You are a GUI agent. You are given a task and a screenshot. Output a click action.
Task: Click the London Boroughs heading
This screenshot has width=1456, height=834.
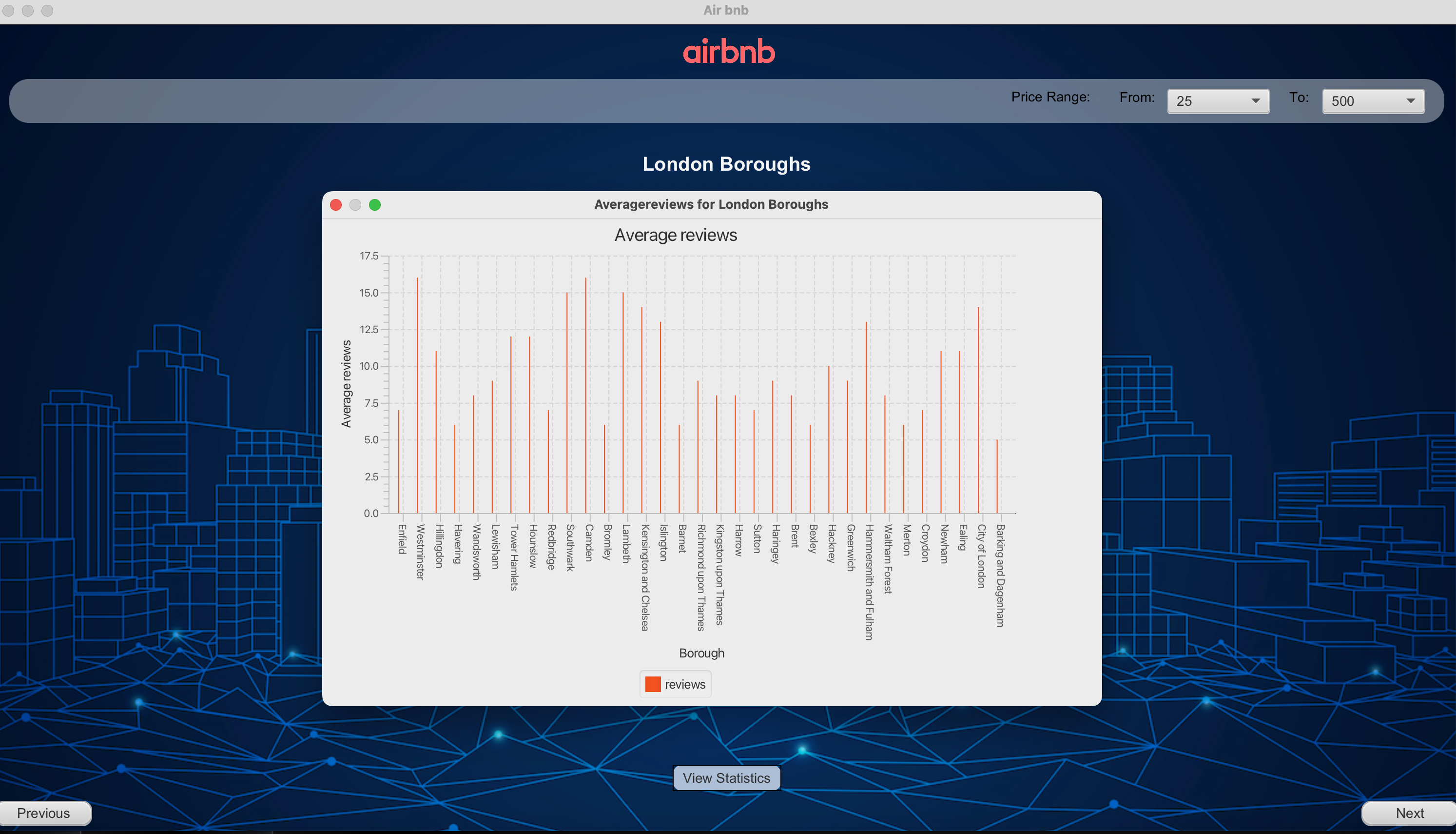point(726,164)
